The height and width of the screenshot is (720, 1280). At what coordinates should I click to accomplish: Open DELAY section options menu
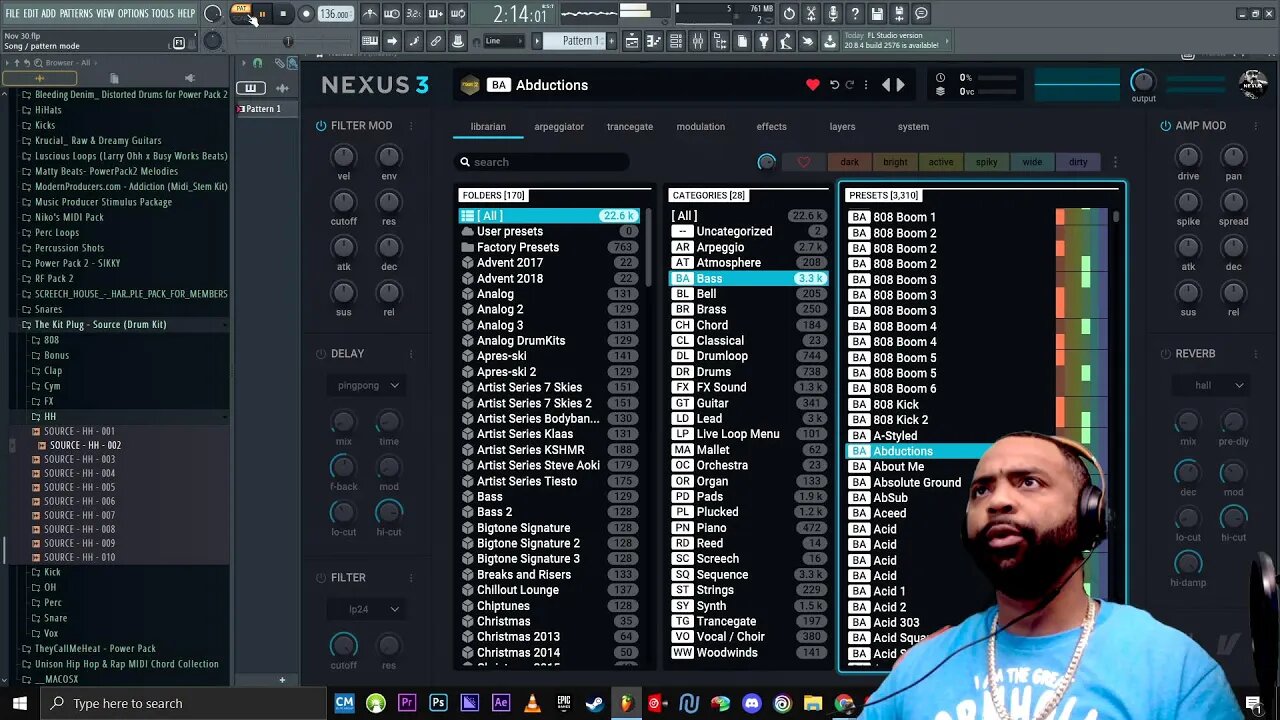(x=410, y=354)
